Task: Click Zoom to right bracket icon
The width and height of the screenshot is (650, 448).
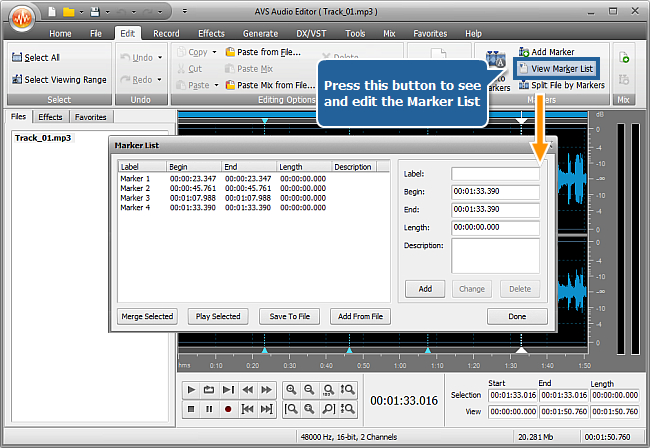Action: click(x=328, y=409)
